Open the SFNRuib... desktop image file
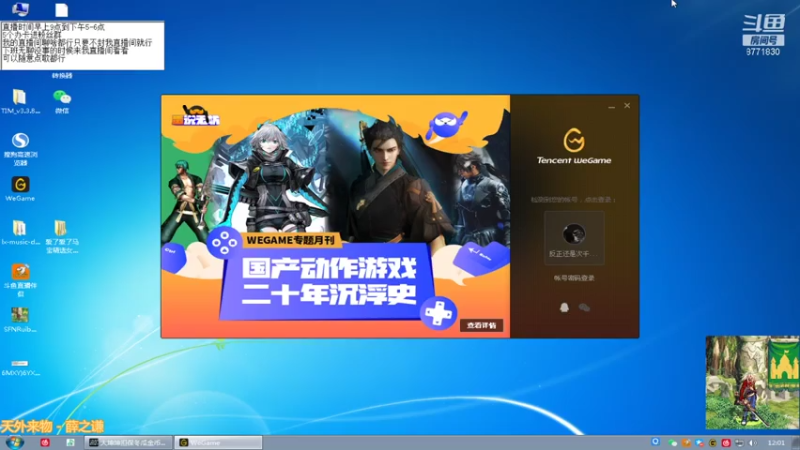 (x=20, y=320)
